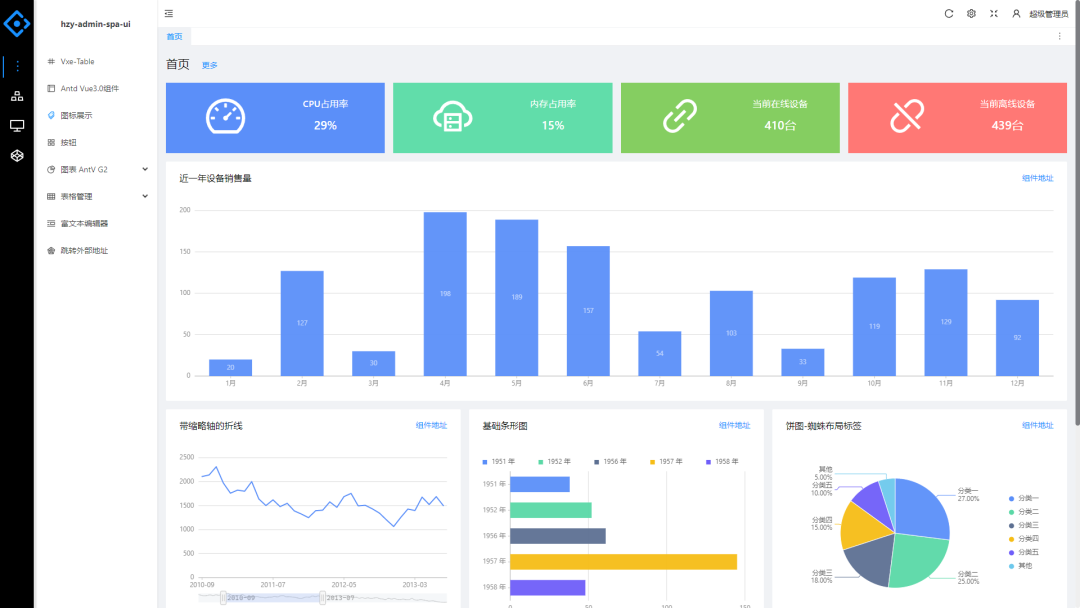Click the organization tree icon in the left rail
The width and height of the screenshot is (1080, 608).
pos(17,96)
